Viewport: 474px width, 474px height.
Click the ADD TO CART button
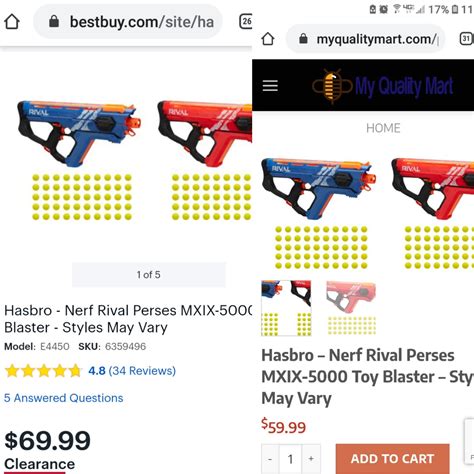coord(392,459)
